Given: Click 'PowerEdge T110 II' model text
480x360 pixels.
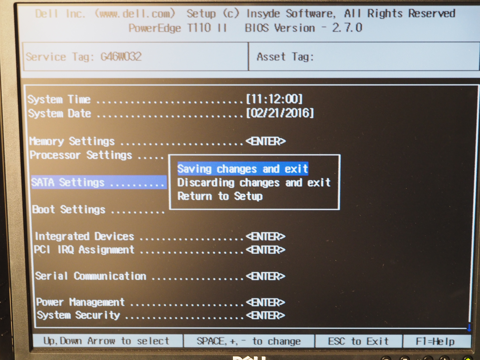Looking at the screenshot, I should (178, 28).
